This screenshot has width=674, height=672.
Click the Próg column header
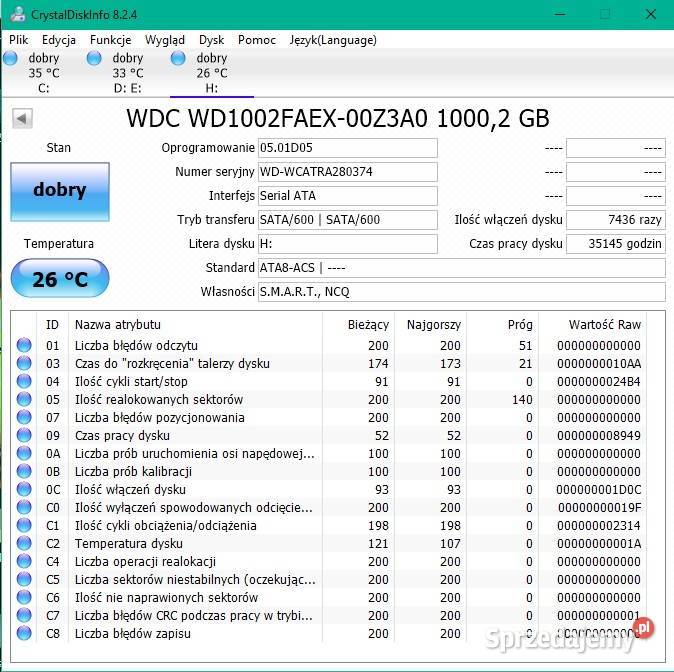click(502, 325)
